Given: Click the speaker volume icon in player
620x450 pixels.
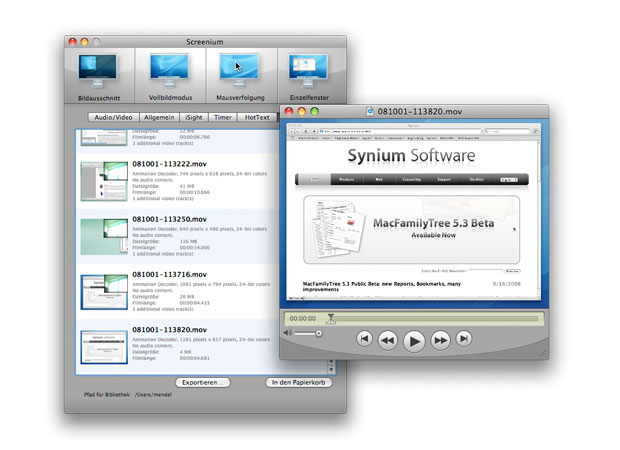Looking at the screenshot, I should [287, 333].
